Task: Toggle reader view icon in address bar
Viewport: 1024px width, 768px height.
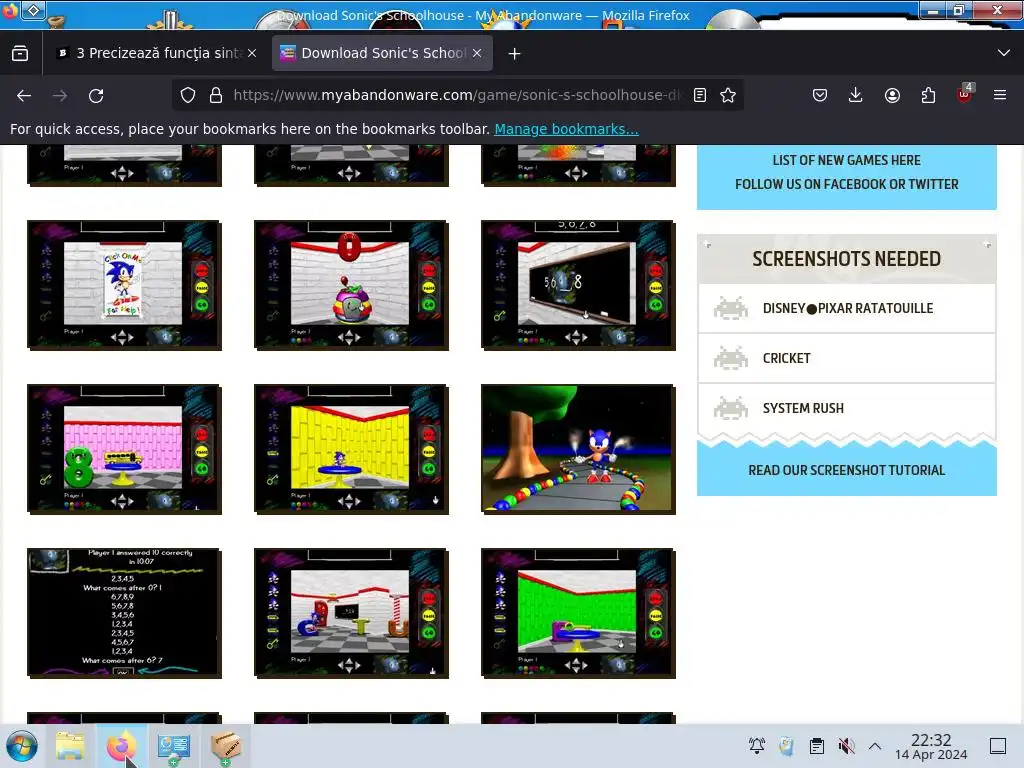Action: 699,95
